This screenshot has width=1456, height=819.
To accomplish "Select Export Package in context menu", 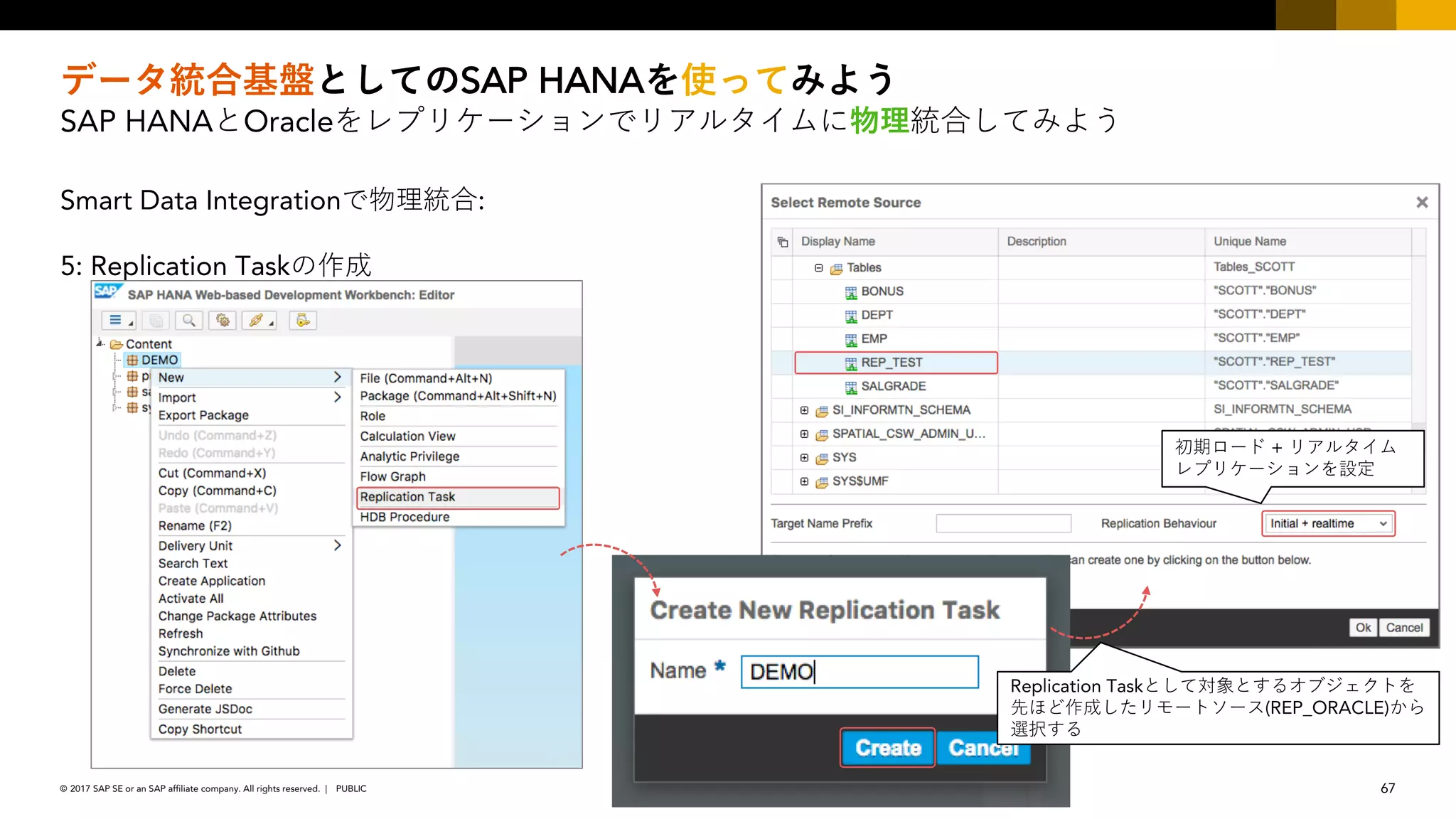I will click(x=250, y=415).
